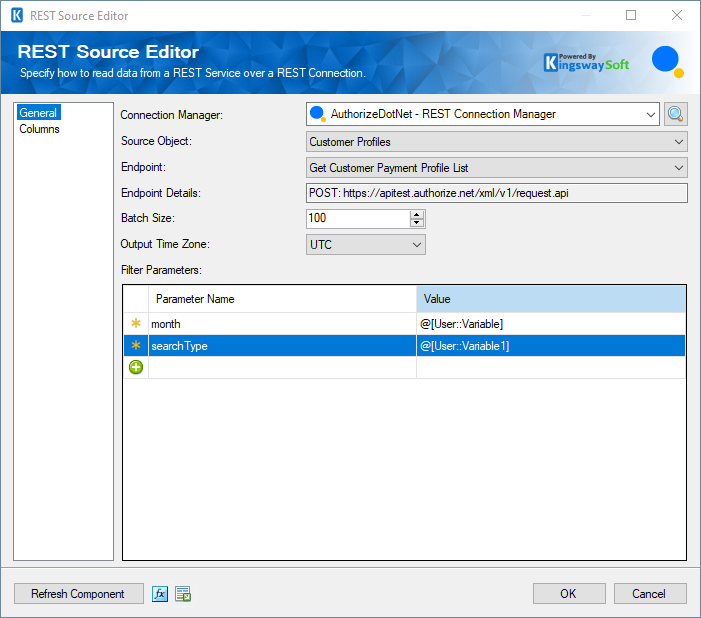The image size is (701, 618).
Task: Click the expression fx icon
Action: [160, 594]
